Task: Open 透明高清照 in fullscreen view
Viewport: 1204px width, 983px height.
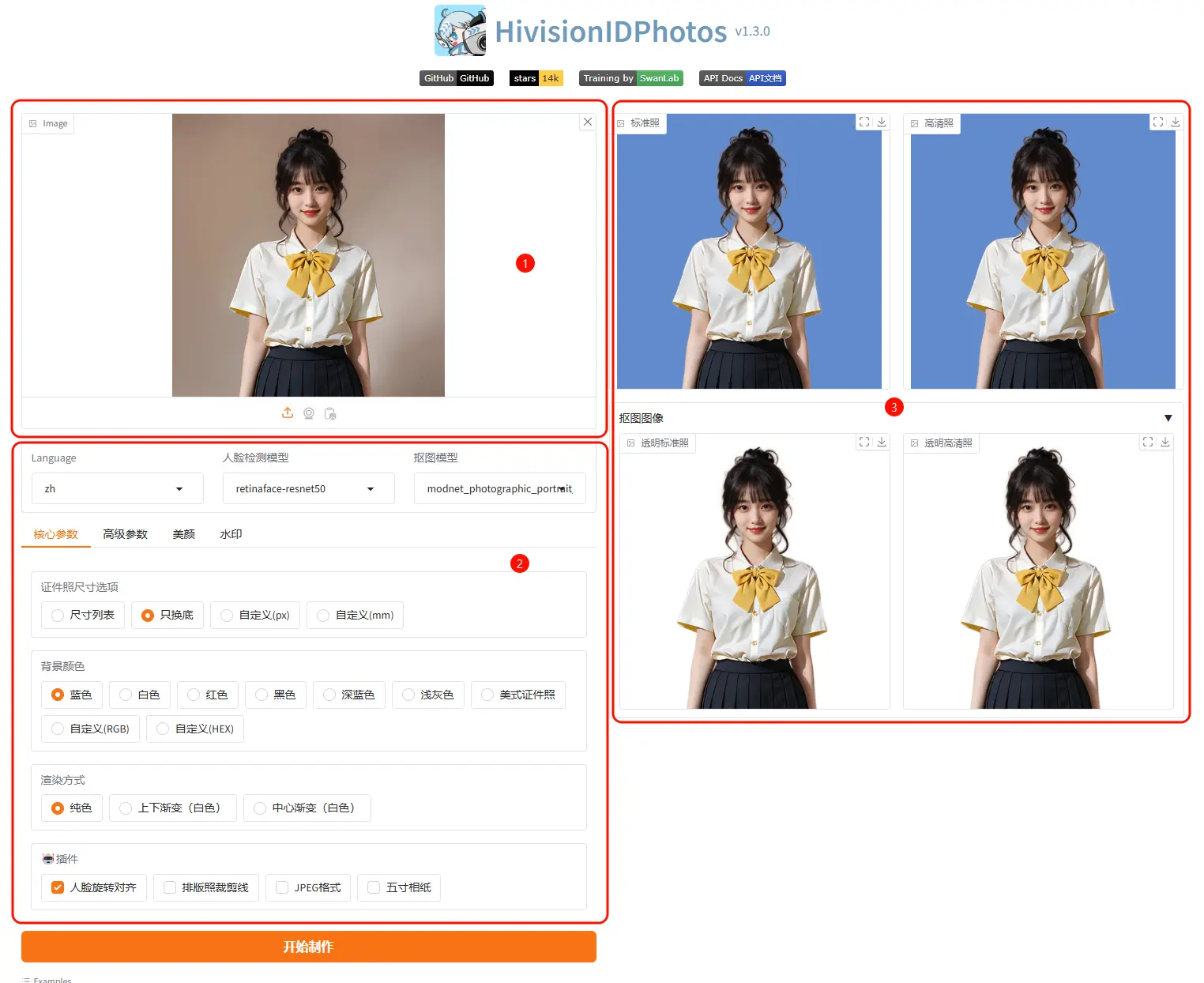Action: pos(1148,442)
